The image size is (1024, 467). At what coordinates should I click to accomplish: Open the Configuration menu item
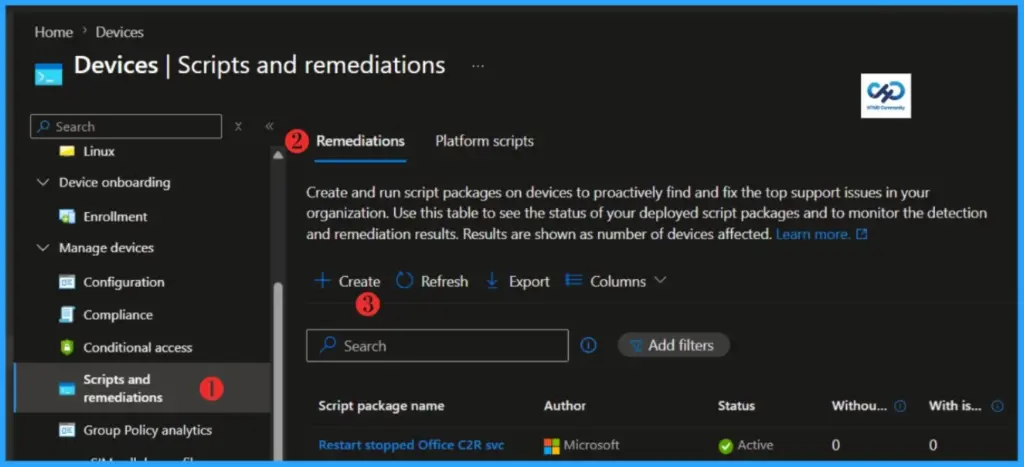tap(124, 282)
